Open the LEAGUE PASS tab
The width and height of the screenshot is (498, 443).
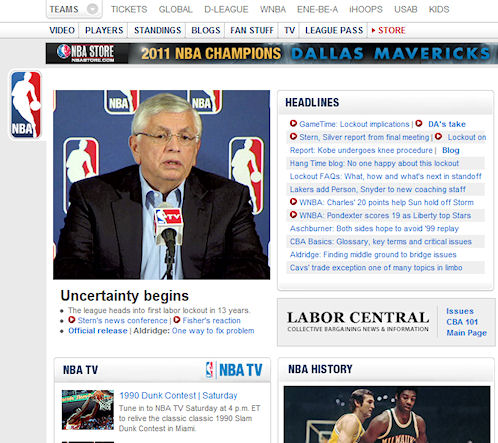[x=334, y=30]
